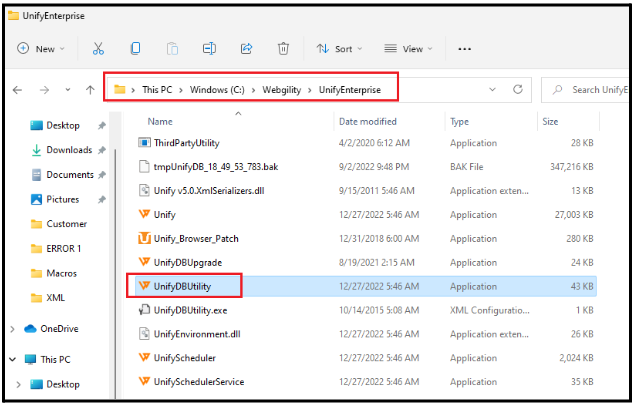This screenshot has width=633, height=404.
Task: Click the Refresh icon beside address bar
Action: [517, 89]
